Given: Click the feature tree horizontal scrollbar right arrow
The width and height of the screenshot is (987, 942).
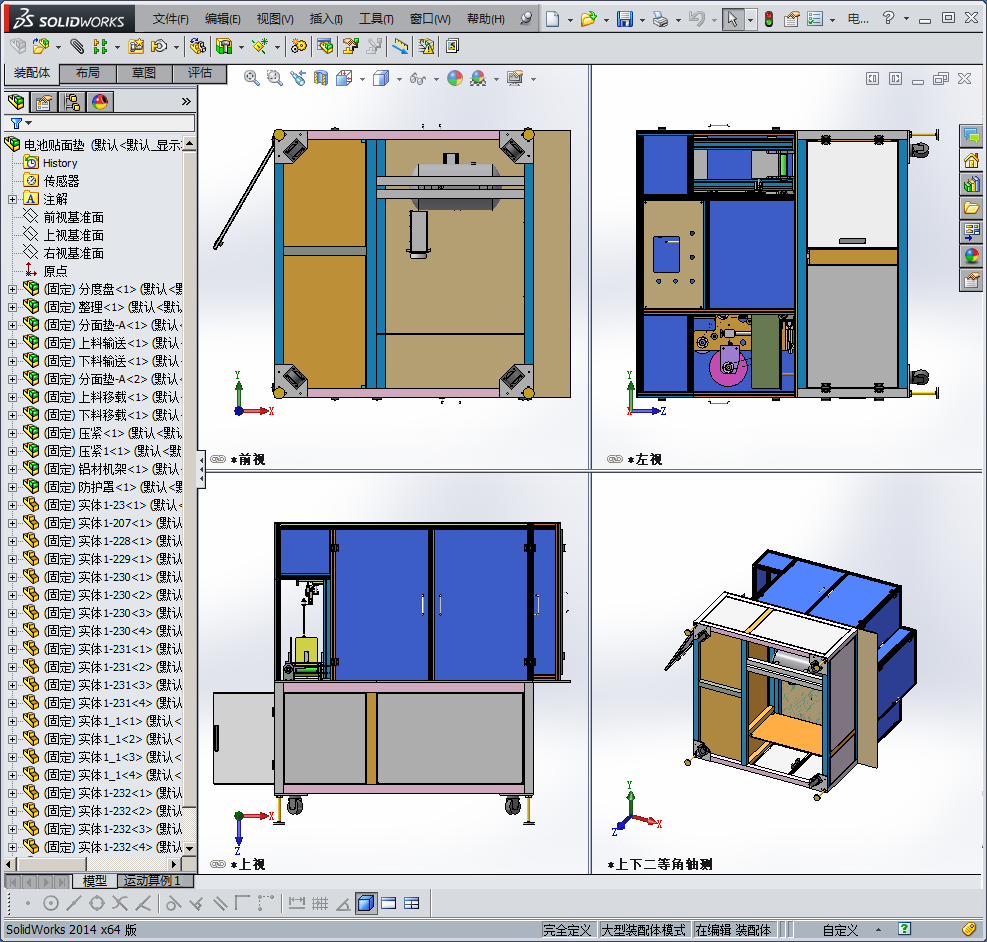Looking at the screenshot, I should pos(175,864).
